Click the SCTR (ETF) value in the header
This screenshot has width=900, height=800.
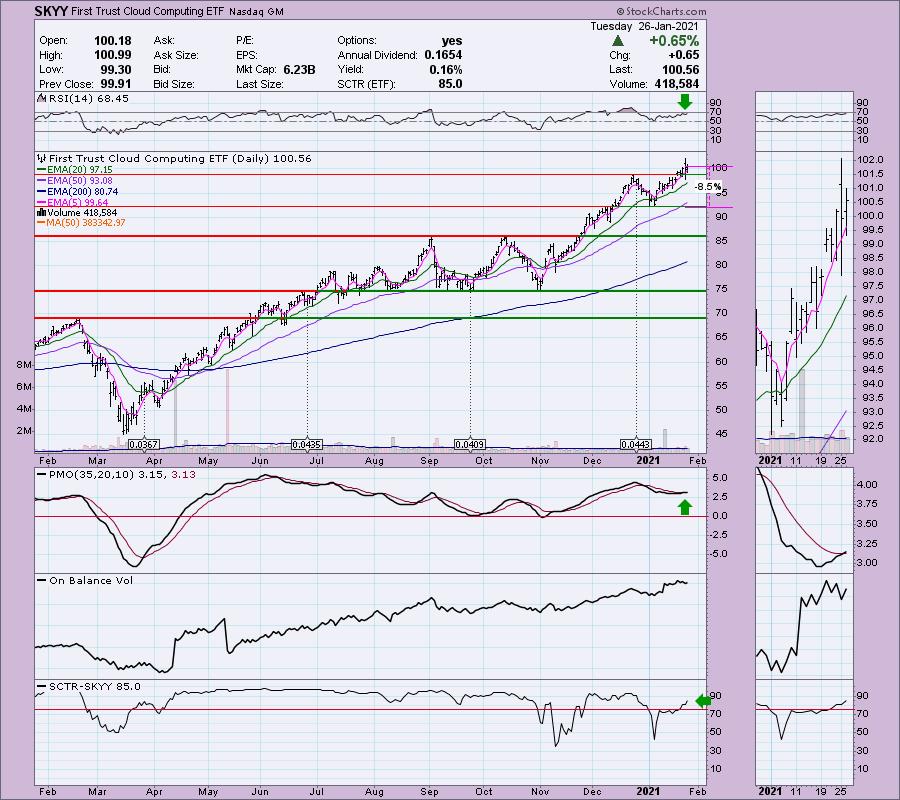451,84
